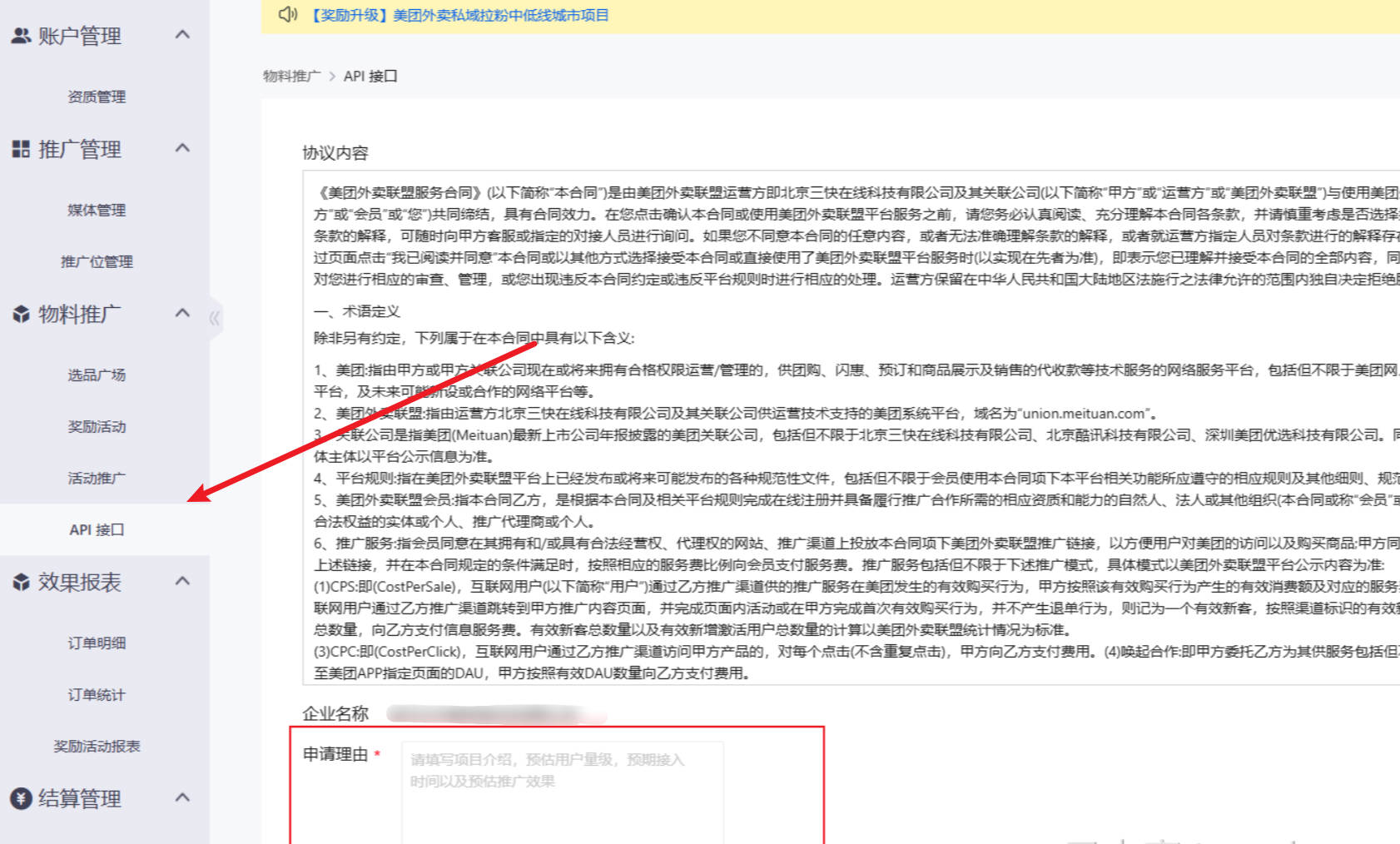Image resolution: width=1400 pixels, height=844 pixels.
Task: Click API 接口 breadcrumb text
Action: pyautogui.click(x=370, y=76)
